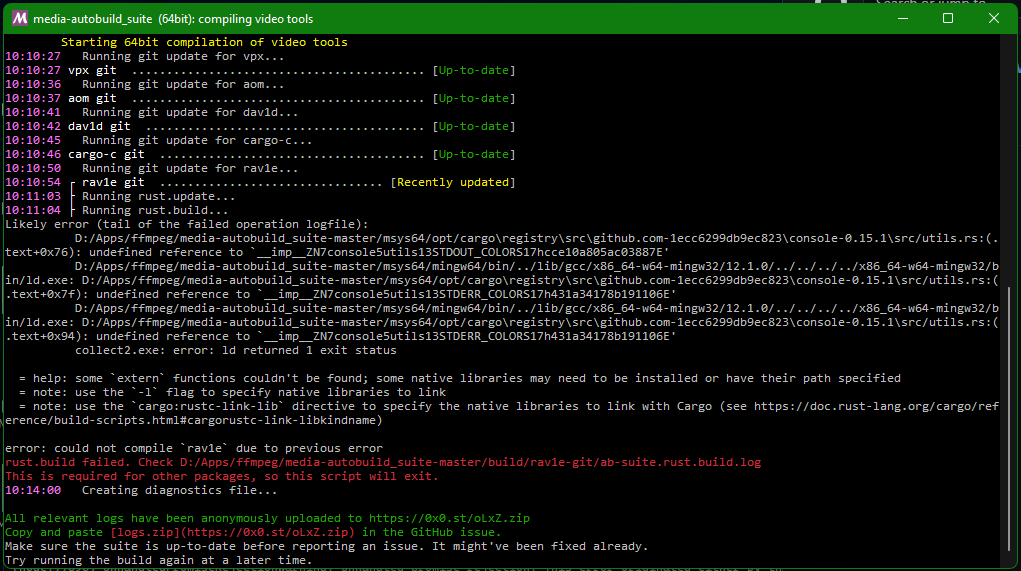Click the '[logs.zip](https://0x0.st/oLxZ.zip)' markdown text

(x=232, y=533)
